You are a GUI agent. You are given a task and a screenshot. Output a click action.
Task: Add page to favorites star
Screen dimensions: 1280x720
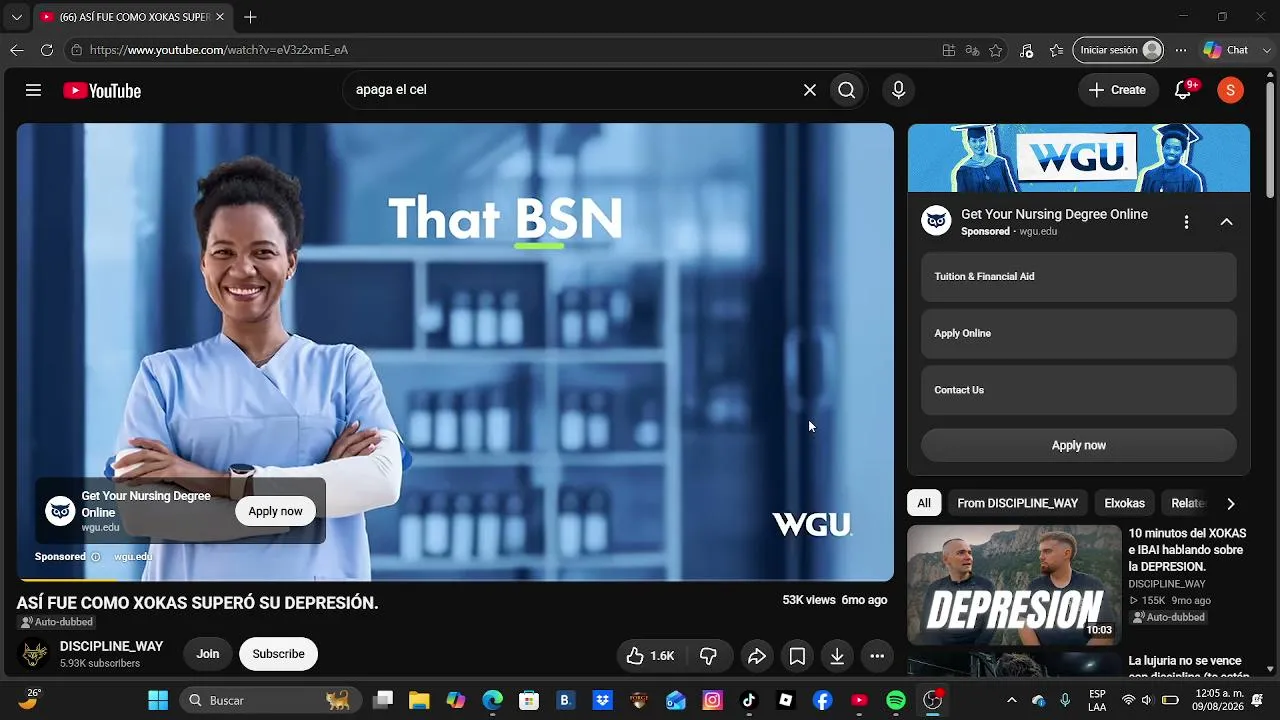click(996, 50)
